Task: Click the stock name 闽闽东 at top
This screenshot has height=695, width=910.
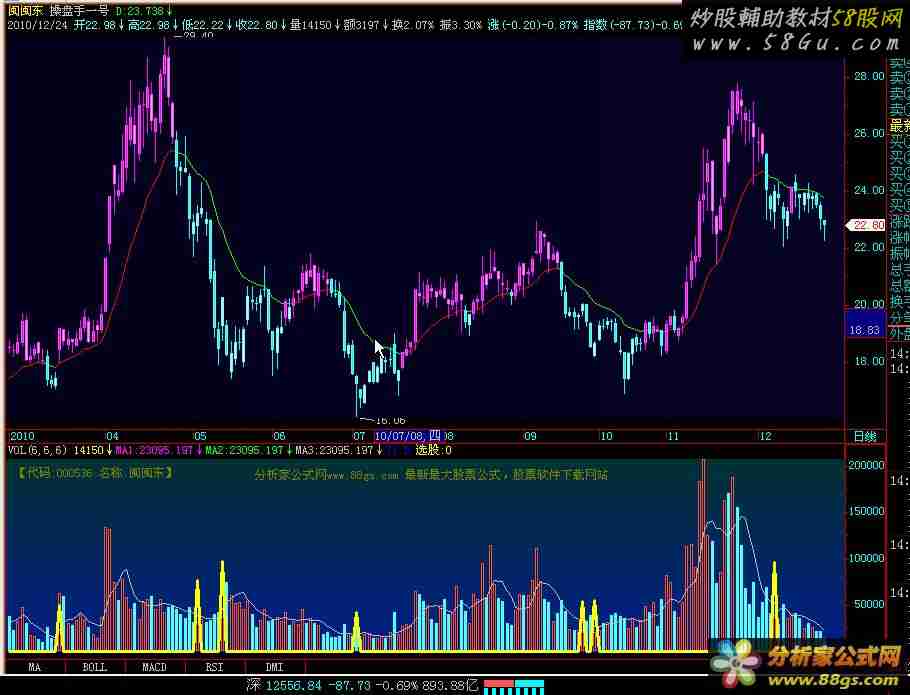Action: pos(26,10)
